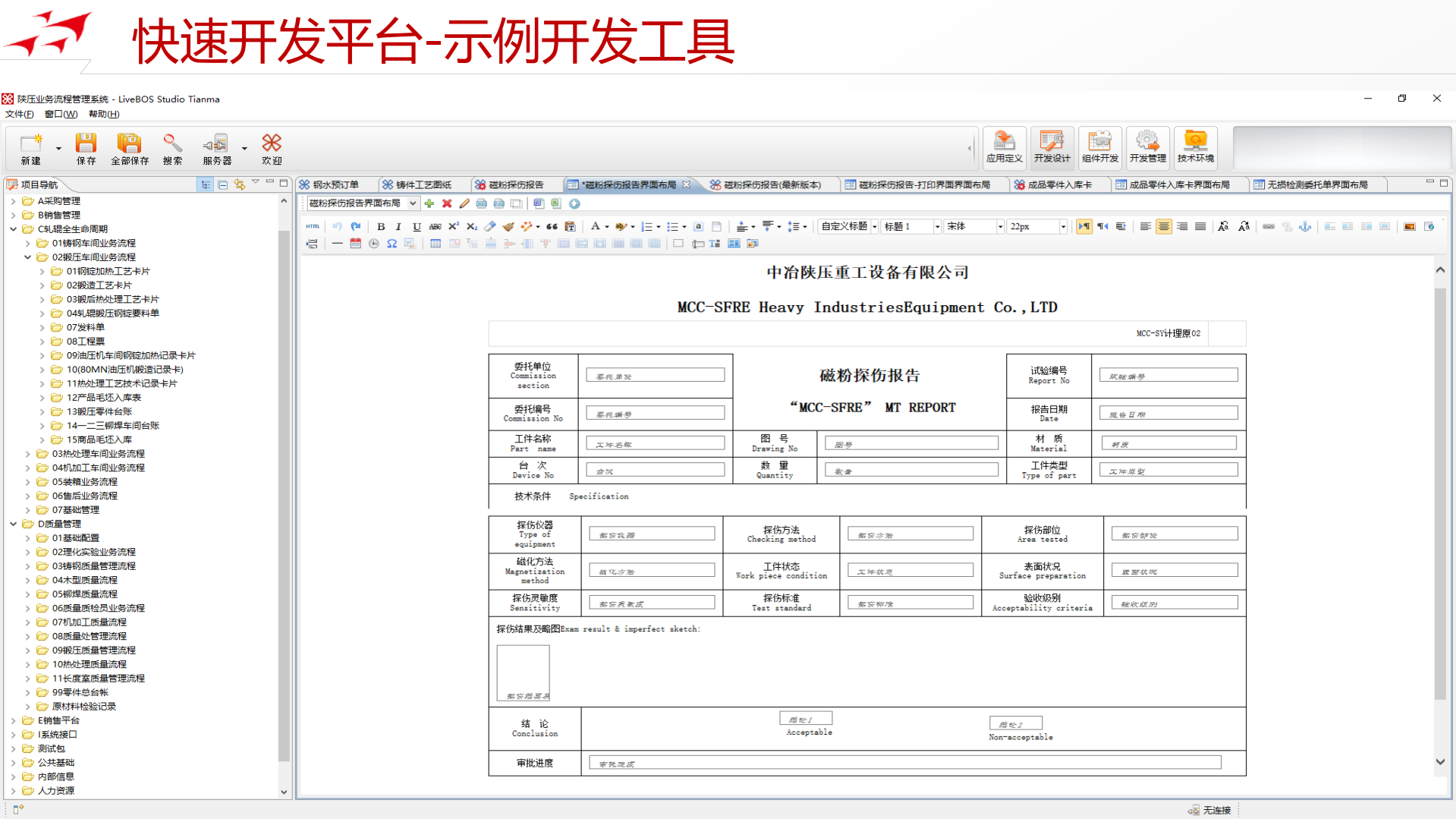Switch to the 铸件工艺图纸 tab
Image resolution: width=1456 pixels, height=819 pixels.
coord(421,184)
